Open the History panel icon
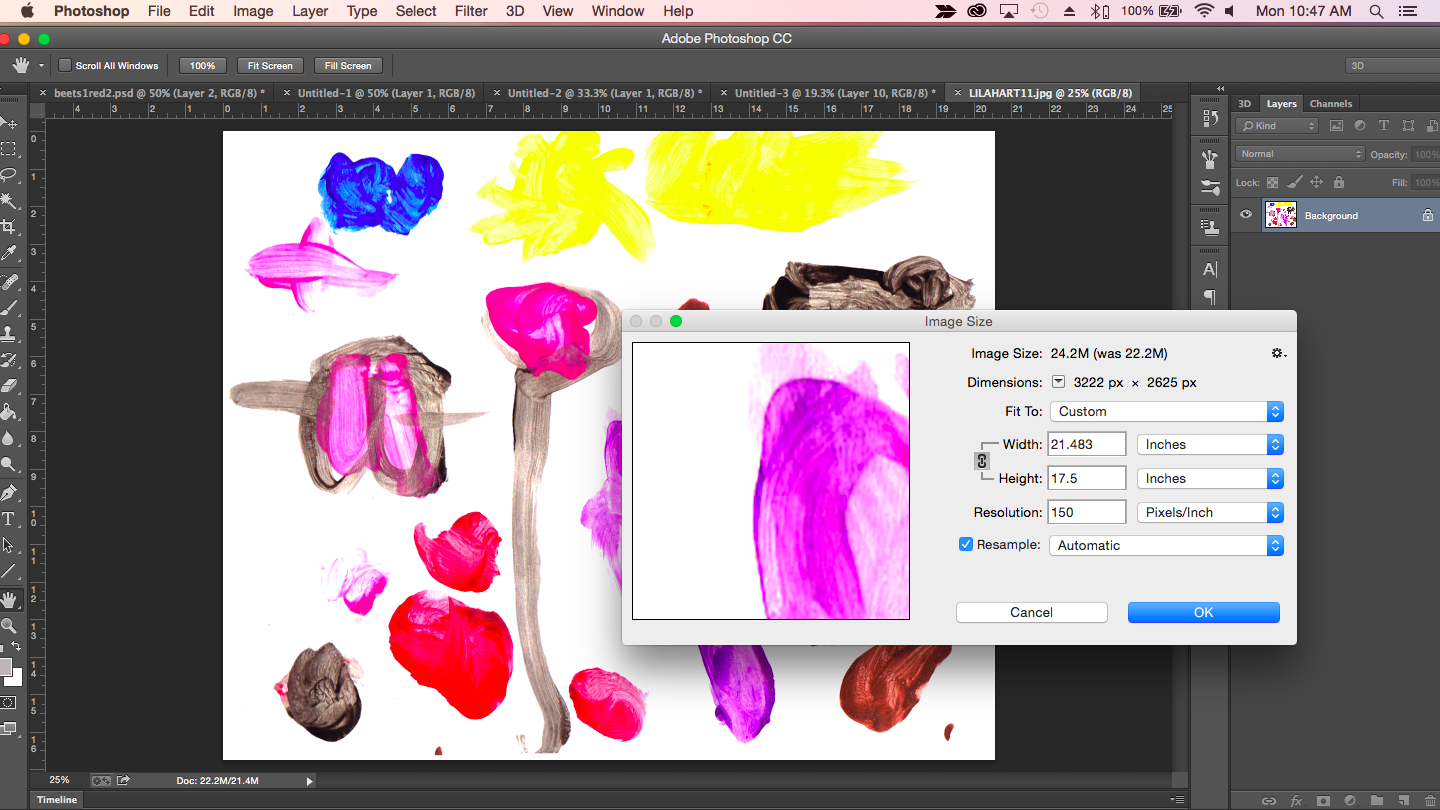 [1210, 118]
